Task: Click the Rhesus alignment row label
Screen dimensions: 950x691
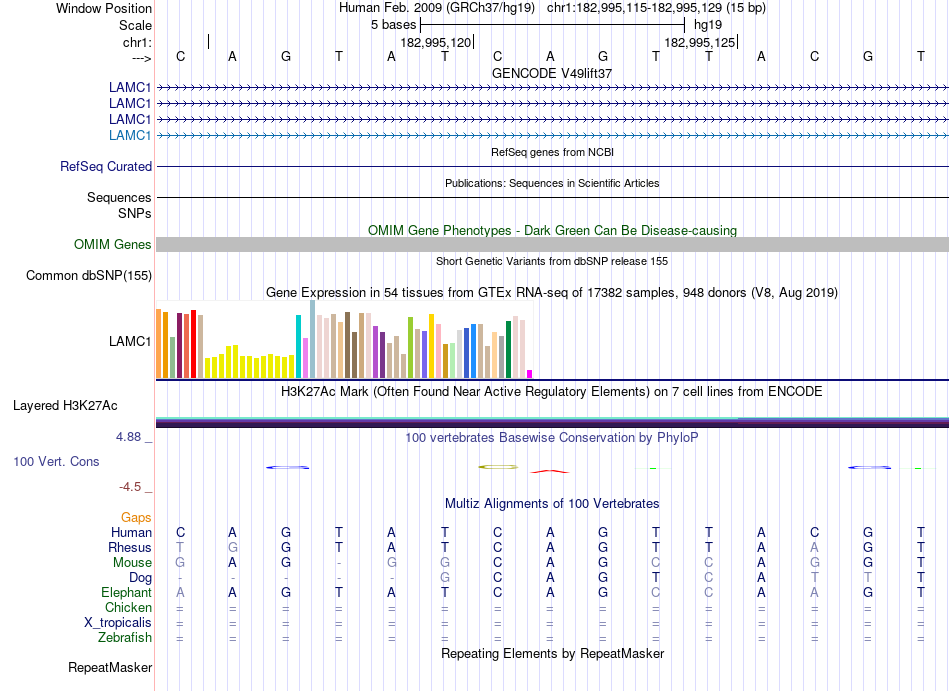Action: [130, 547]
